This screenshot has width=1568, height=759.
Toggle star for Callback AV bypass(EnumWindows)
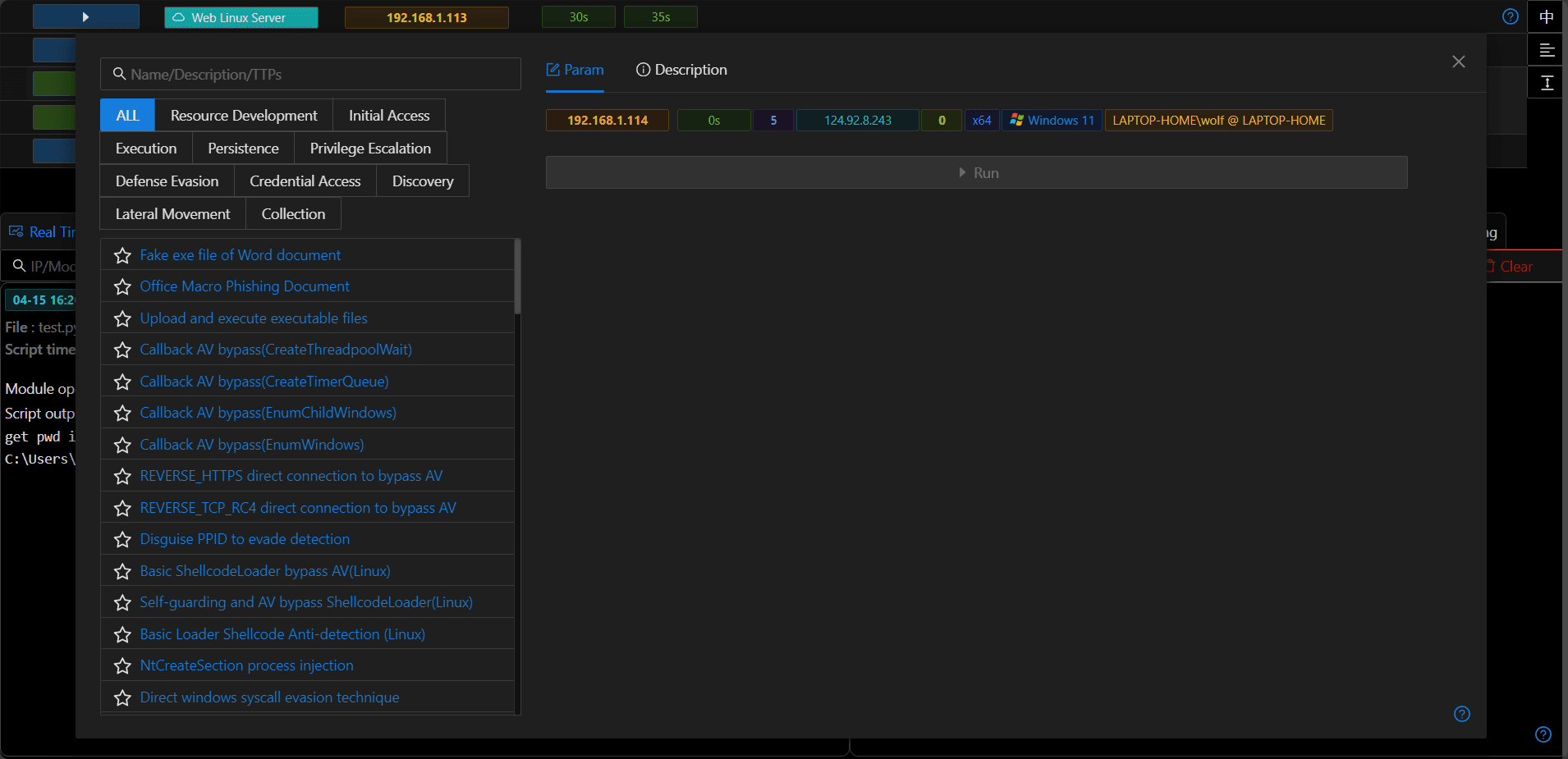coord(122,445)
